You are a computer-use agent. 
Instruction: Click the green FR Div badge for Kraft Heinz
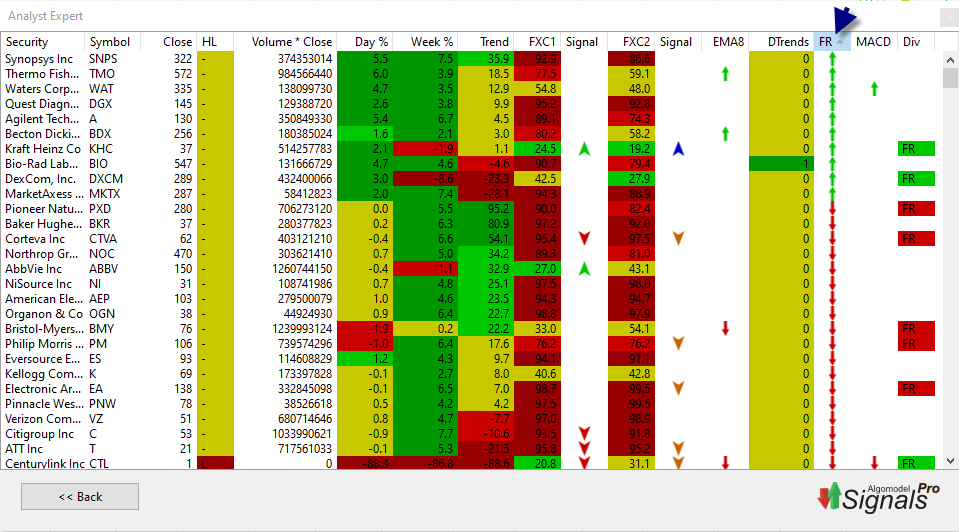click(x=916, y=149)
